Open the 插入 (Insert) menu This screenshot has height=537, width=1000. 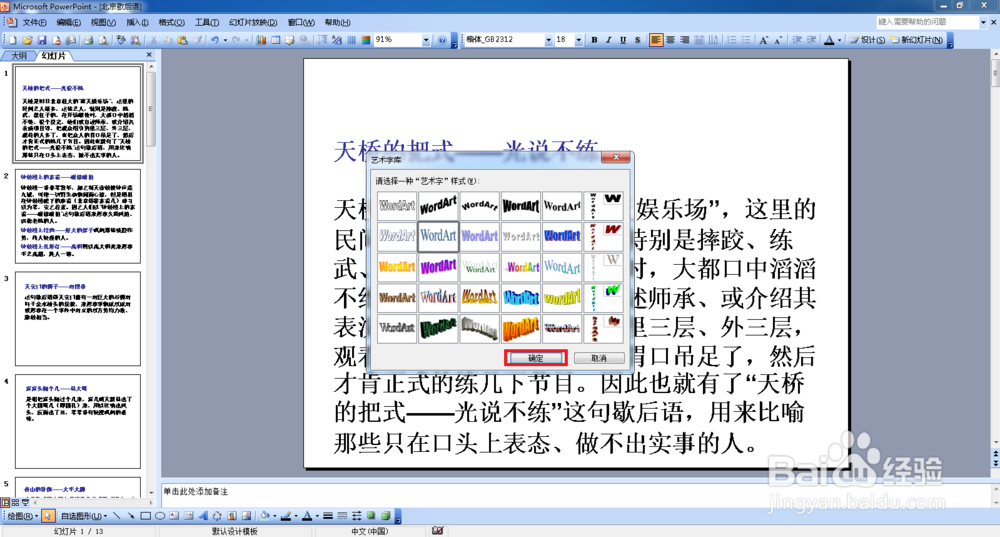pos(137,22)
